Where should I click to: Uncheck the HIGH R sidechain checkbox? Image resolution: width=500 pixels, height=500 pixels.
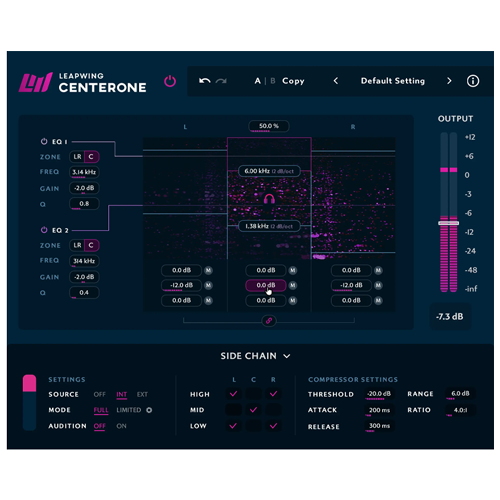[x=273, y=394]
